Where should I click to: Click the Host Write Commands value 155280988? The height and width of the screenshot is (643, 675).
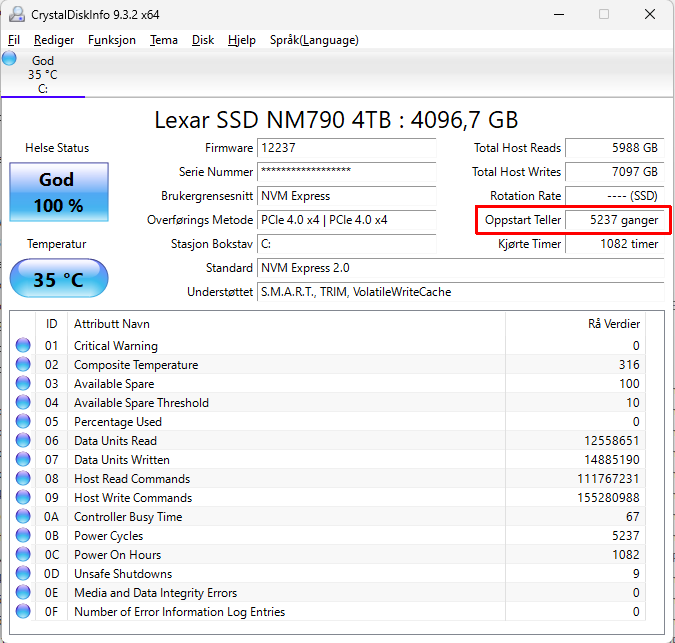[608, 498]
